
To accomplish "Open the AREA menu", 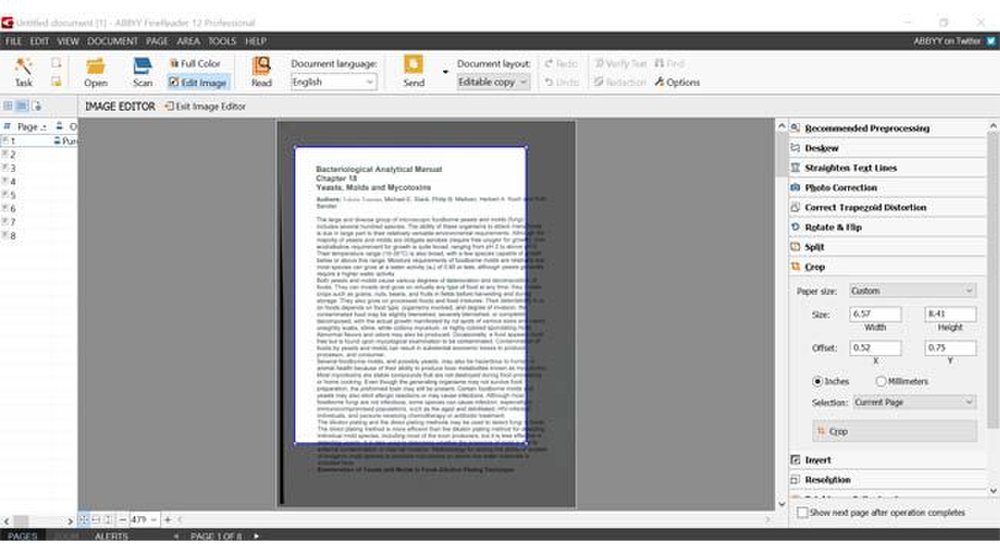I will coord(188,41).
